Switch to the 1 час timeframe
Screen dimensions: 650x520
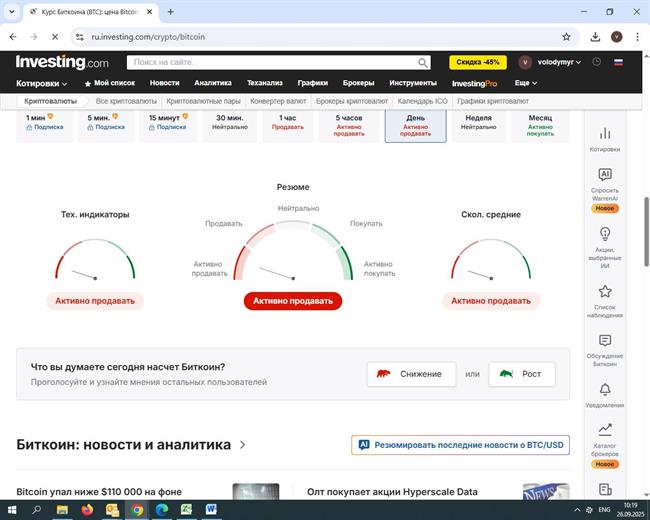coord(287,122)
